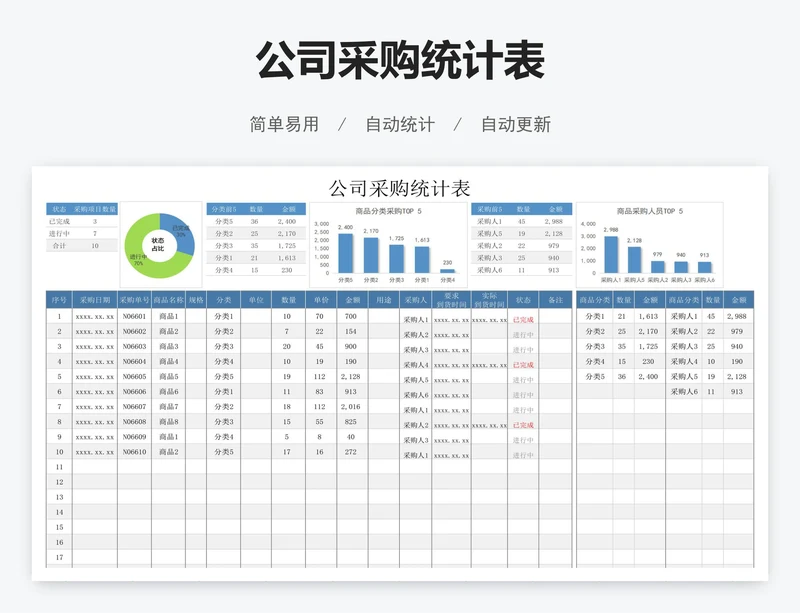Screen dimensions: 800x613
Task: Click the 采购人6 bar labeled 913 in chart
Action: [x=705, y=267]
